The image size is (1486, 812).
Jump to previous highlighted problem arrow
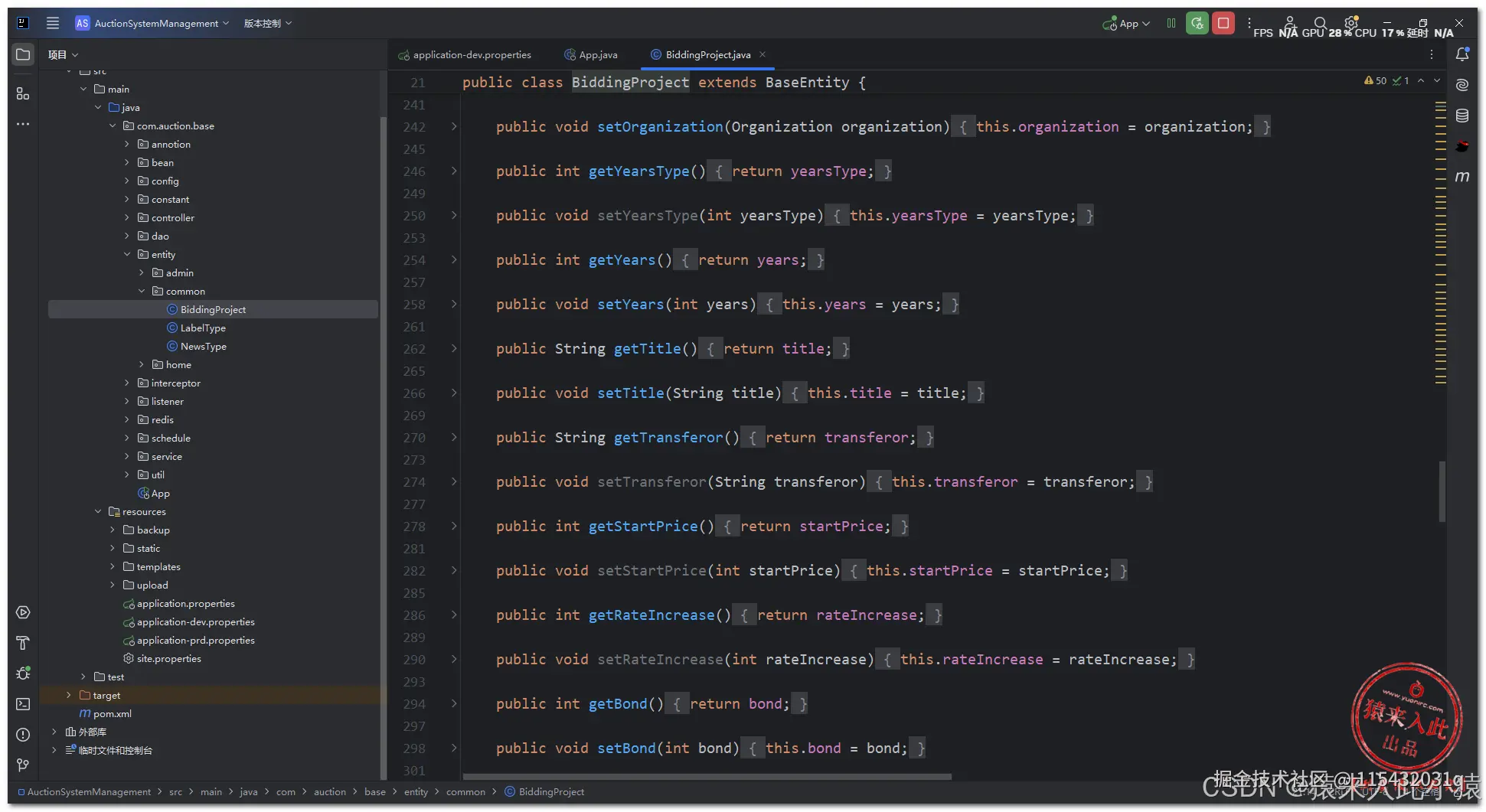coord(1421,80)
